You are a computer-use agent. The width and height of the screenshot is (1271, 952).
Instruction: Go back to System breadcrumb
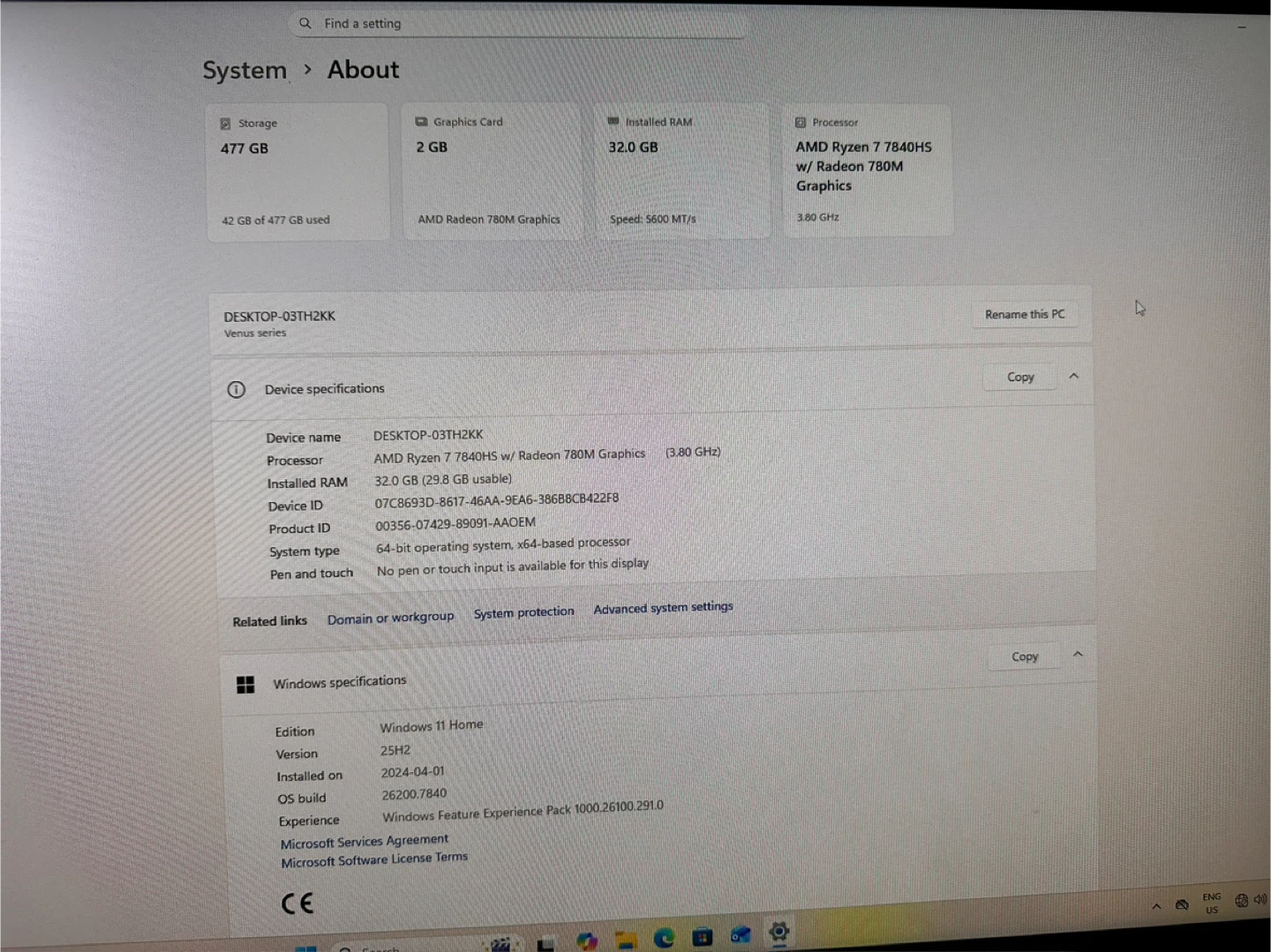pos(244,71)
